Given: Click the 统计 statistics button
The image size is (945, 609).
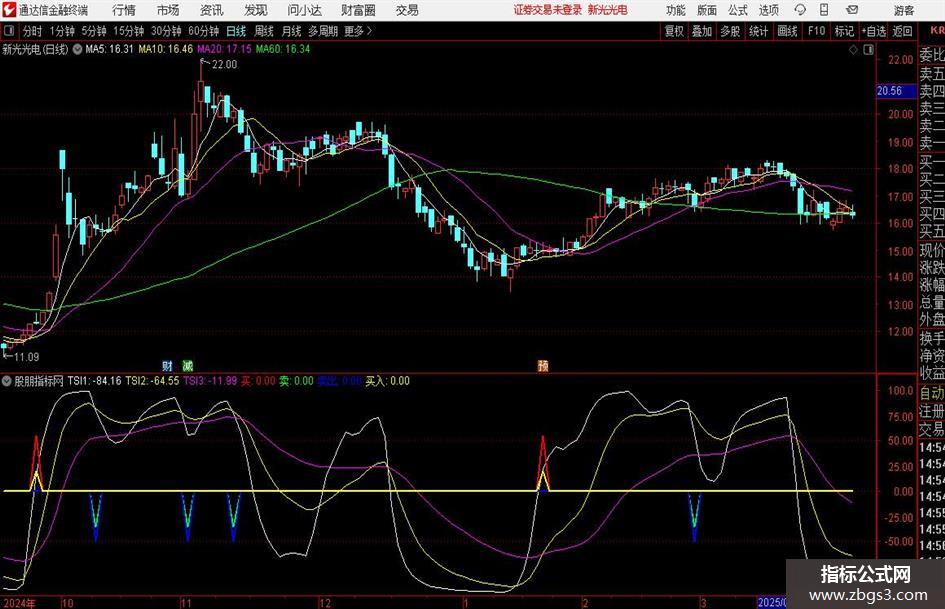Looking at the screenshot, I should (x=758, y=31).
